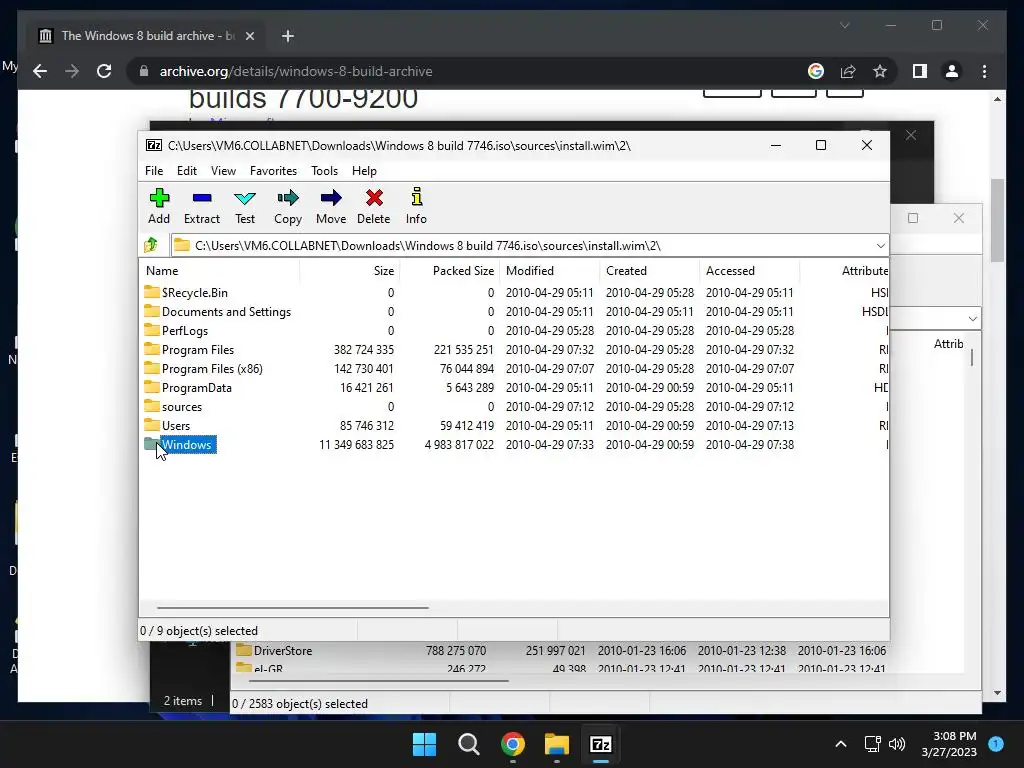This screenshot has height=768, width=1024.
Task: Open the taskbar clock and date
Action: pyautogui.click(x=950, y=744)
